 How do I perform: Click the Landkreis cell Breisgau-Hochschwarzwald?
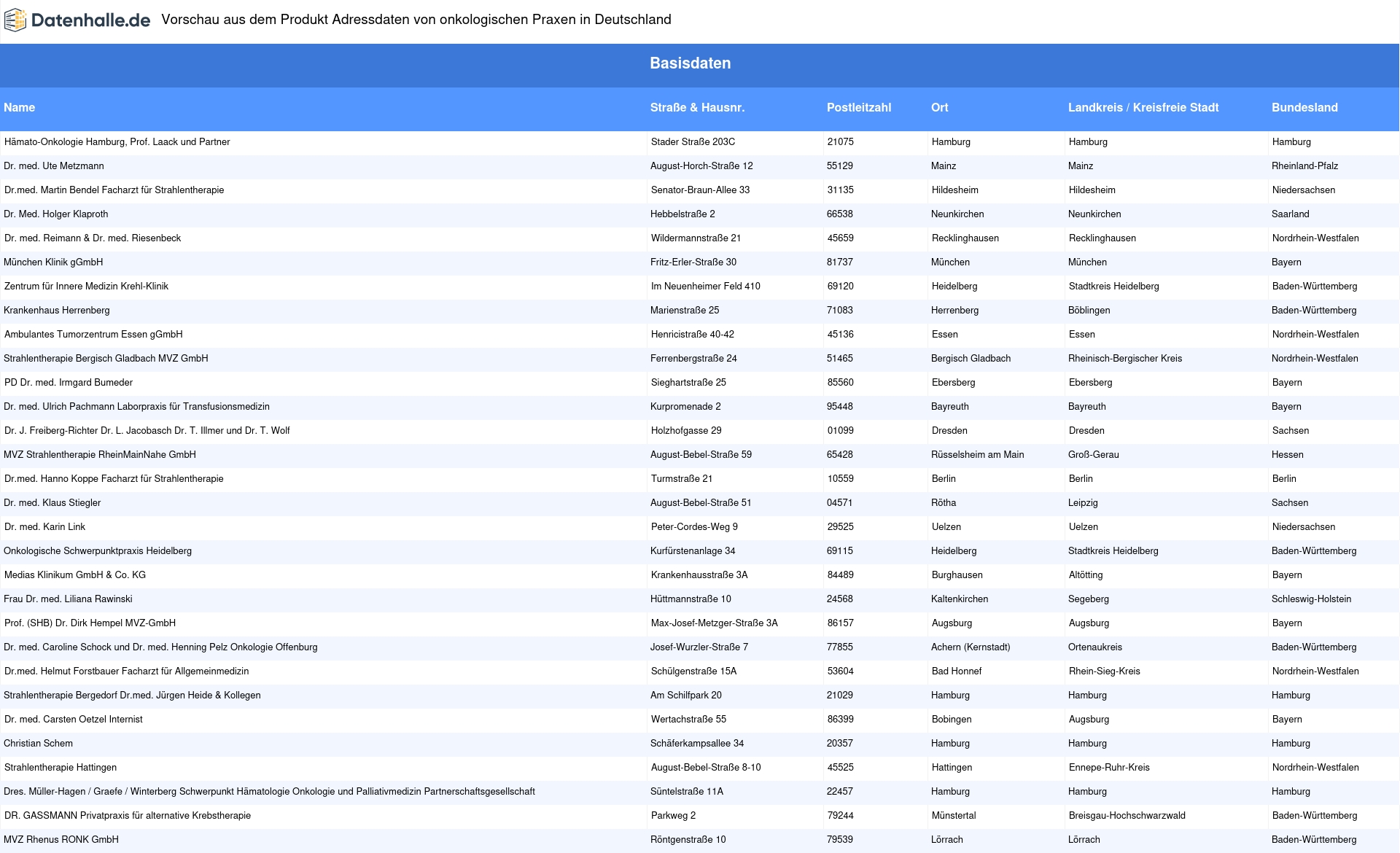[x=1127, y=816]
